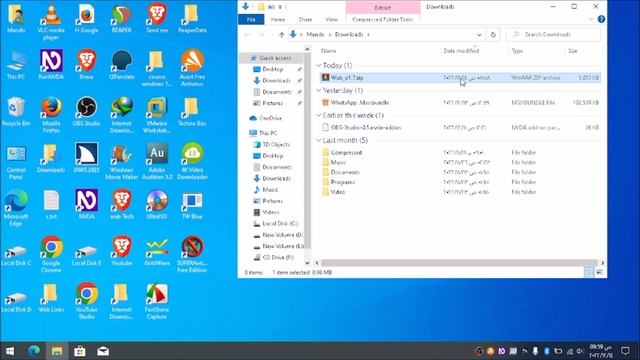The width and height of the screenshot is (640, 360).
Task: Click the Extract contextual tab
Action: [382, 7]
